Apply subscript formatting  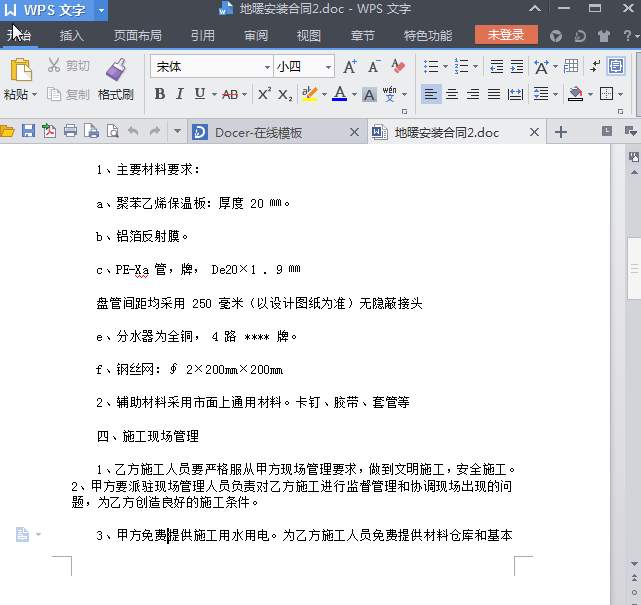click(285, 95)
